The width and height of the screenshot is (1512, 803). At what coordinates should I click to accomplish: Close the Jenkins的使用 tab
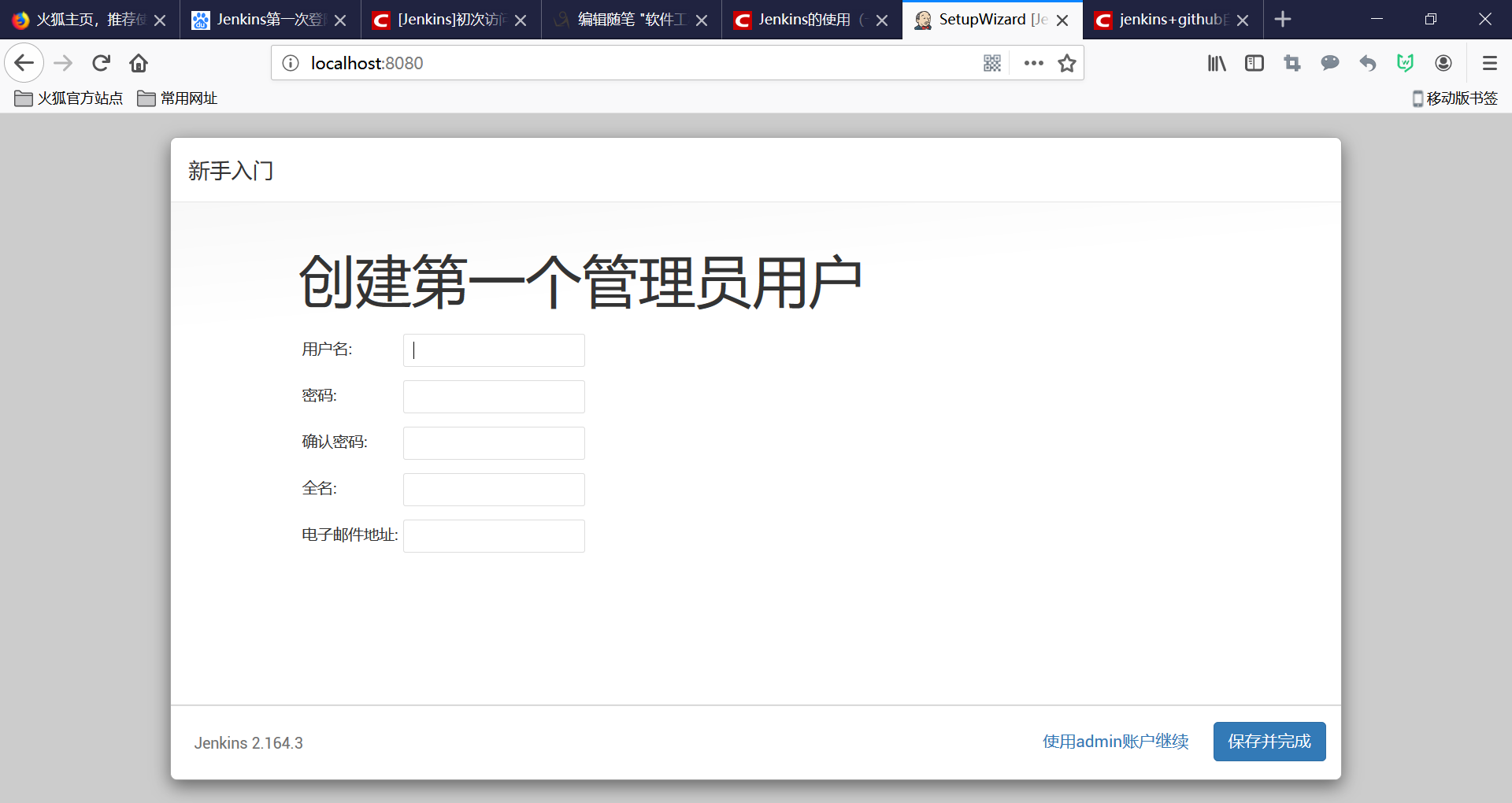[x=882, y=20]
